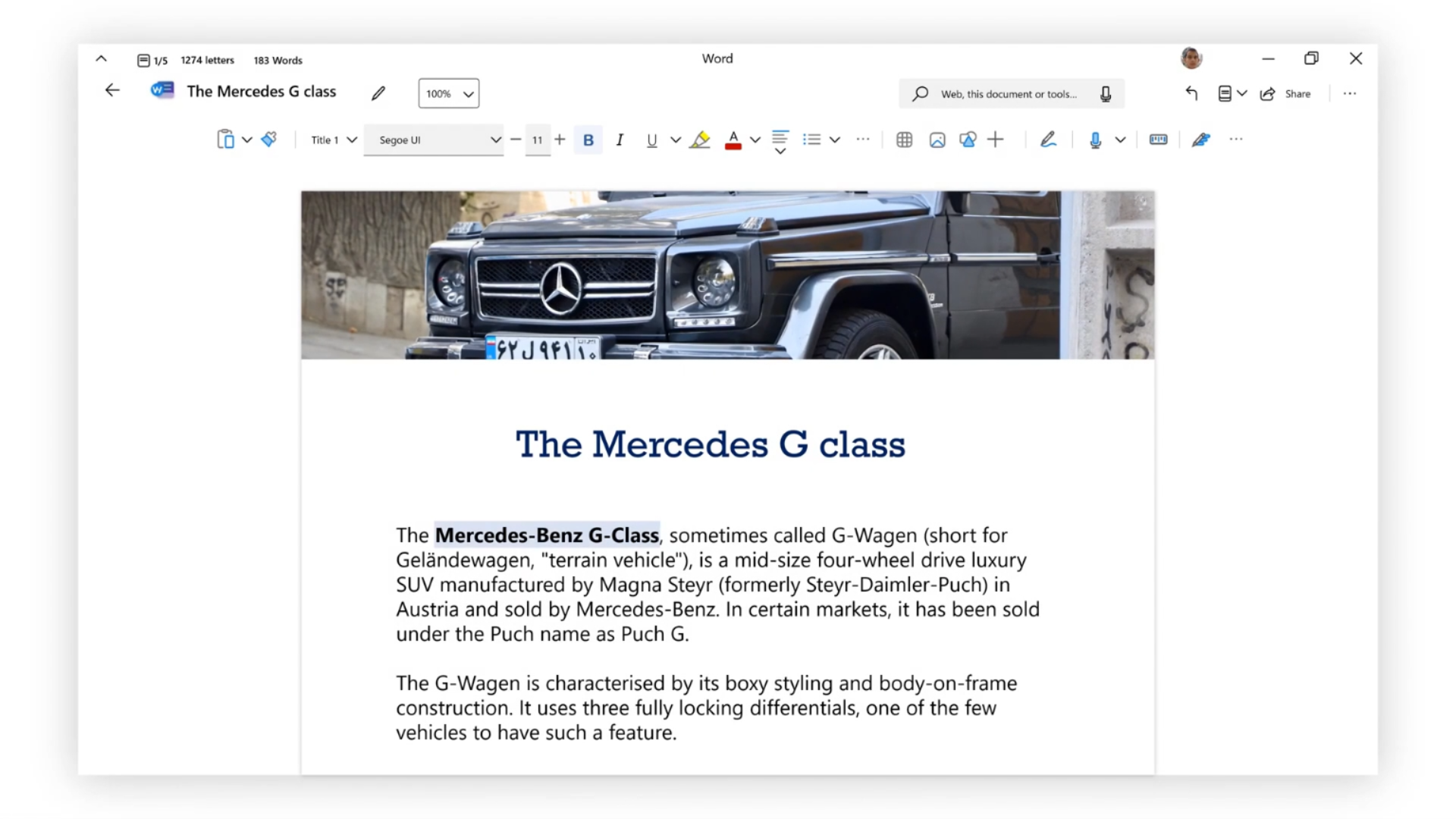Click the microphone in the search box
Viewport: 1456px width, 819px height.
pos(1106,94)
